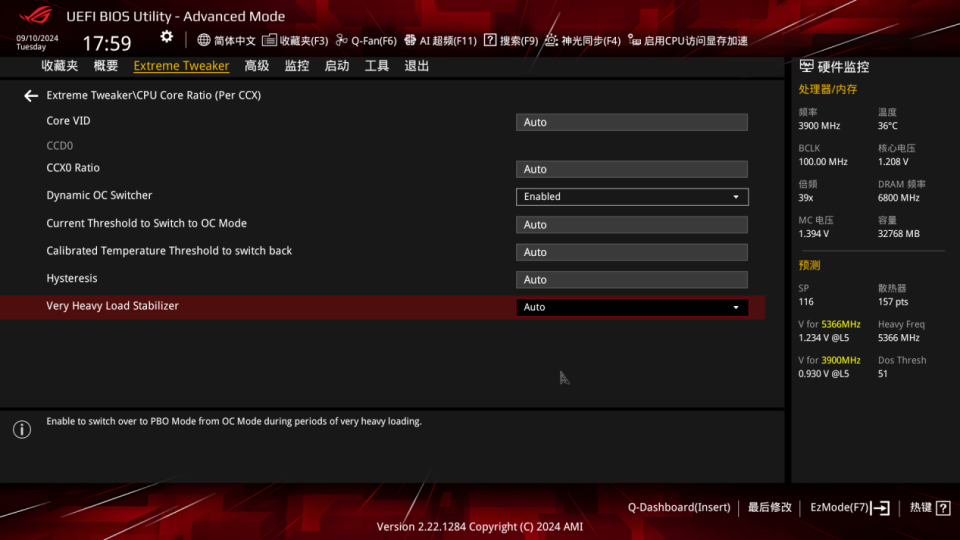The height and width of the screenshot is (540, 960).
Task: Click the hardware monitor icon
Action: [x=806, y=66]
